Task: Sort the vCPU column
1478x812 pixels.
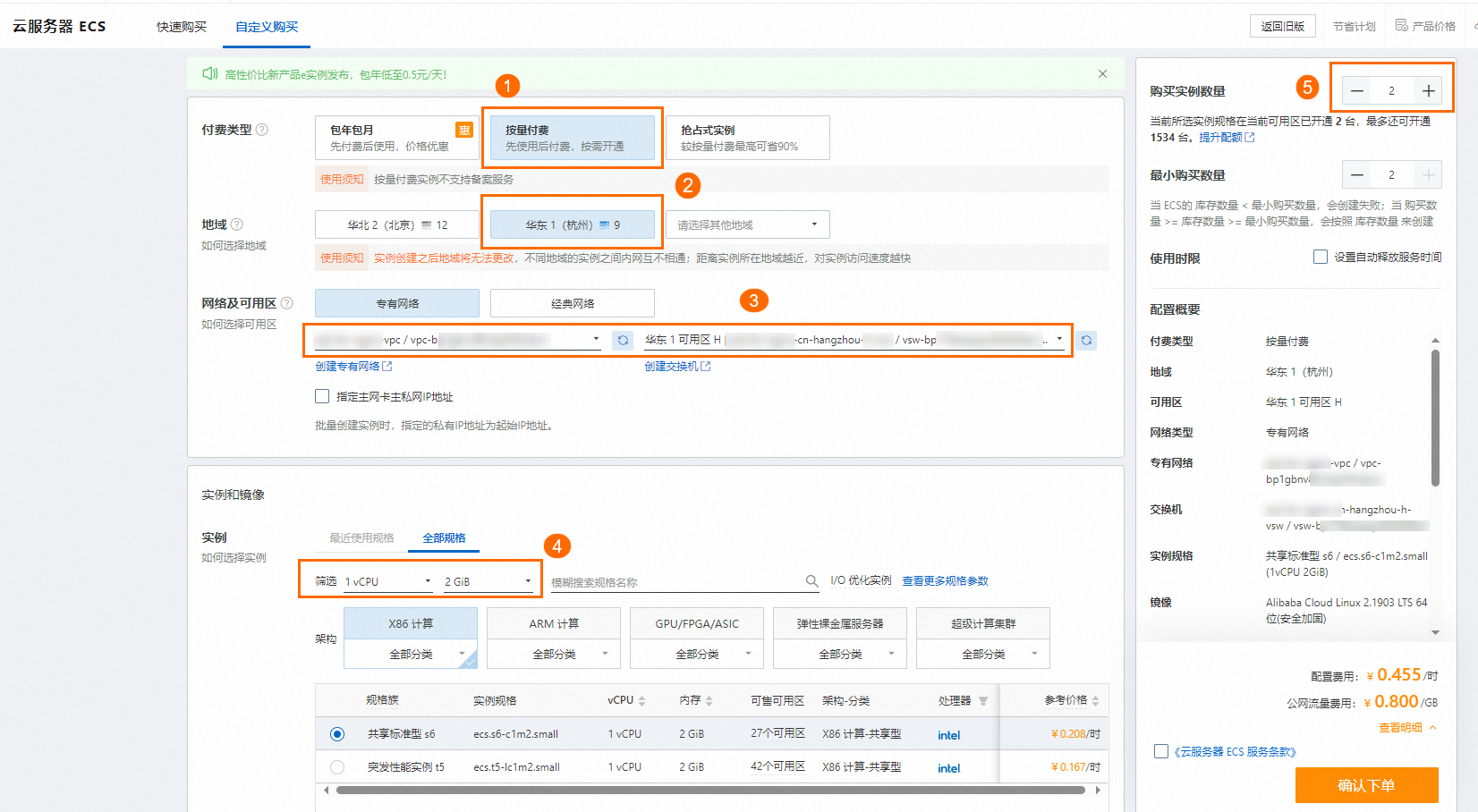Action: point(641,701)
